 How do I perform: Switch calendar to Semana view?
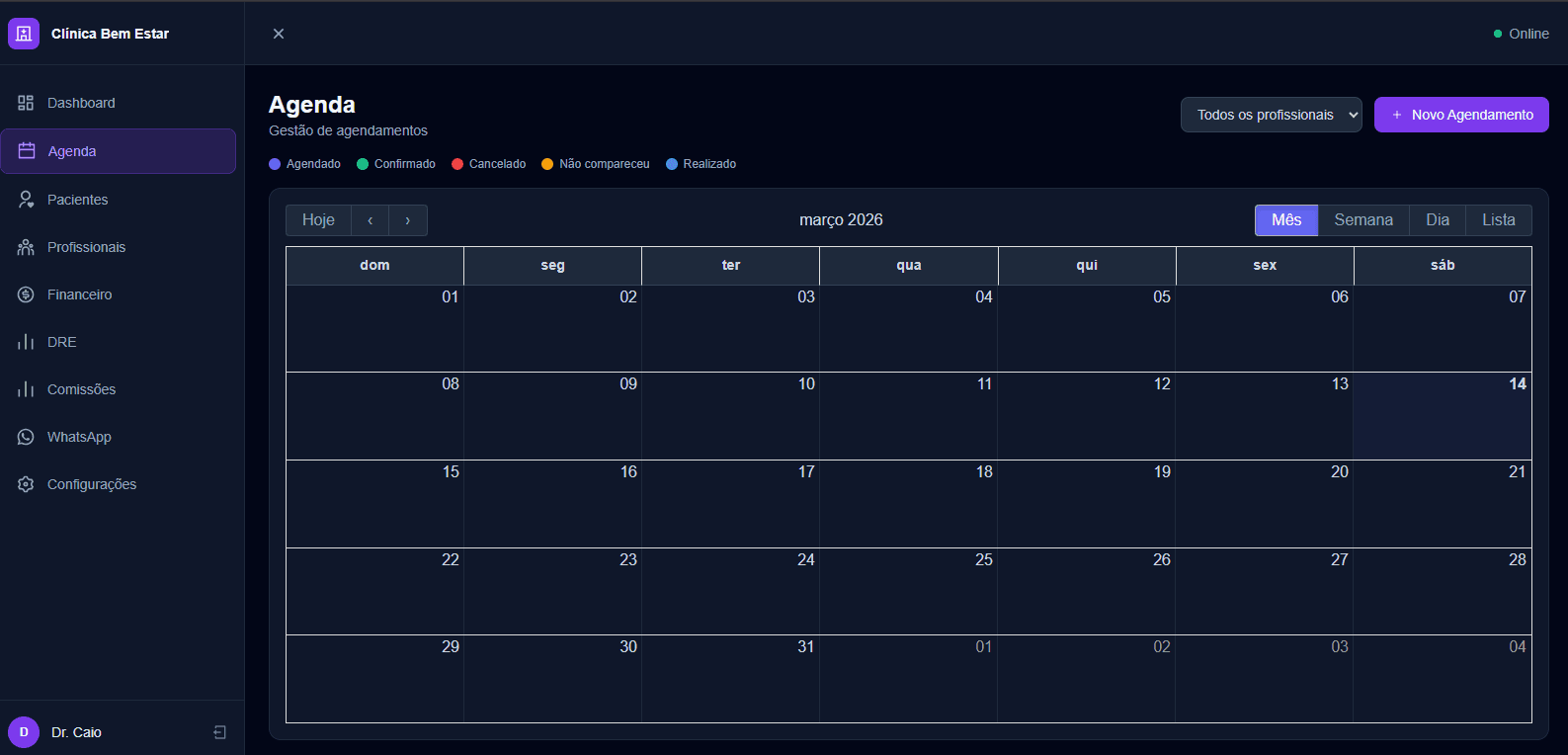coord(1362,220)
